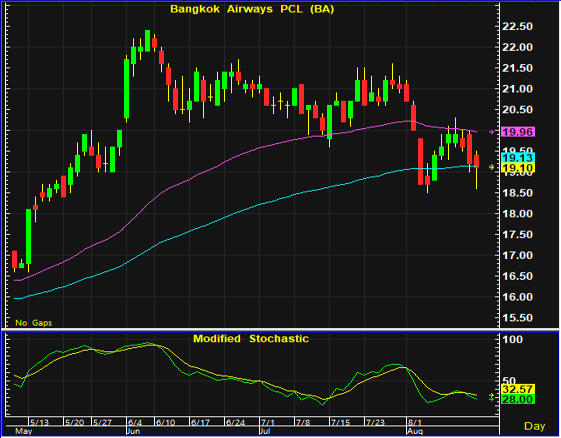Screen dimensions: 561x438
Task: Click the 7/23 date marker
Action: pos(375,422)
